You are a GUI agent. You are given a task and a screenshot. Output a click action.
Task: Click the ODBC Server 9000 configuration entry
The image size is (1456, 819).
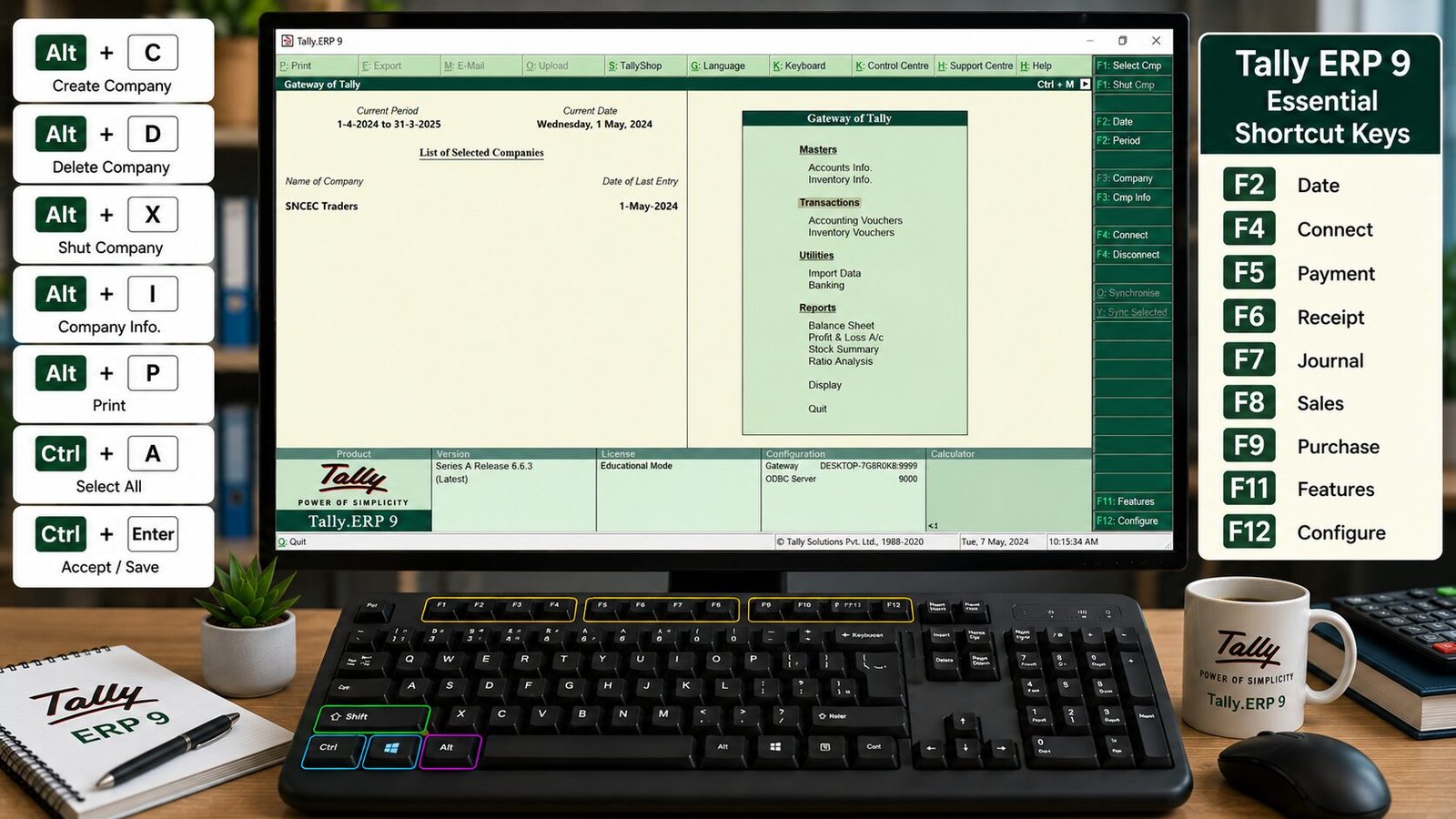click(x=841, y=479)
